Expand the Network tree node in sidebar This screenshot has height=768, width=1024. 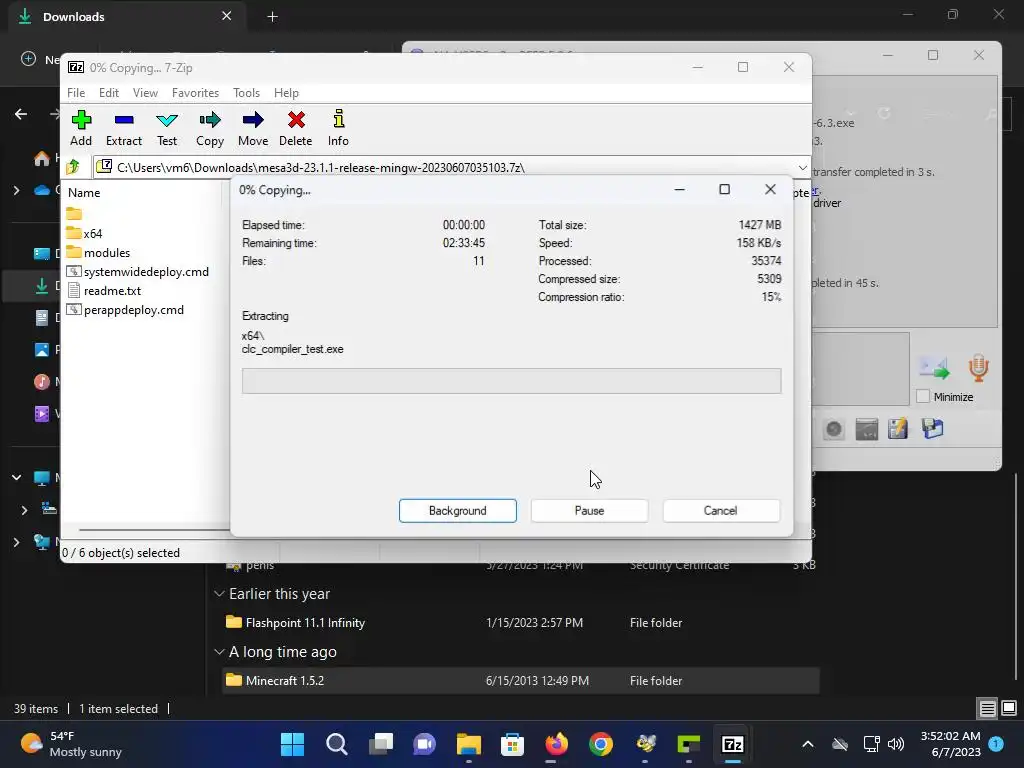[16, 541]
